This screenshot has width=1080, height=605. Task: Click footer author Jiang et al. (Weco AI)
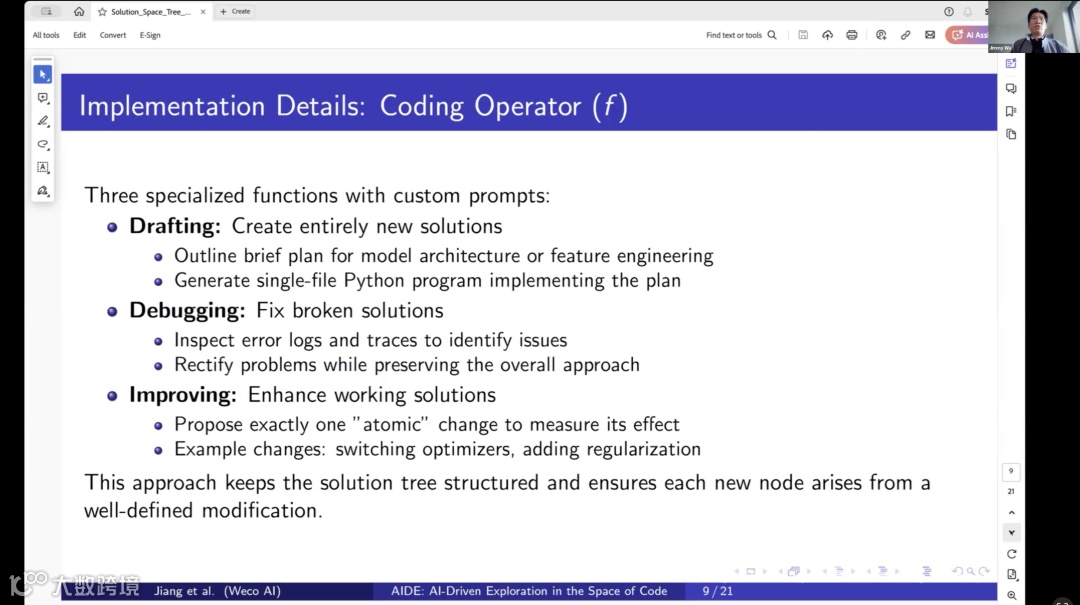tap(217, 591)
